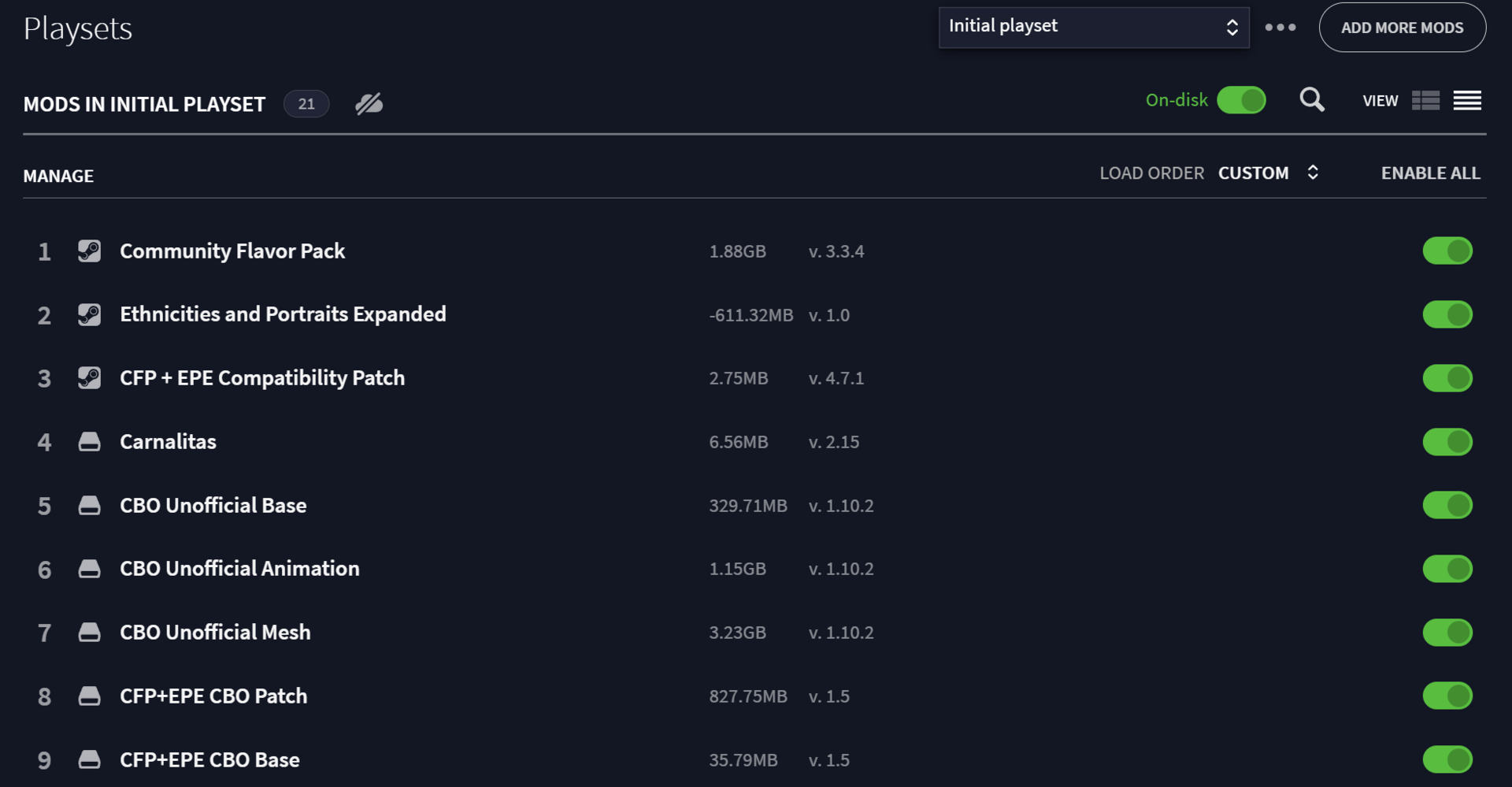
Task: Click the local drive icon beside Carnalitas
Action: tap(89, 442)
